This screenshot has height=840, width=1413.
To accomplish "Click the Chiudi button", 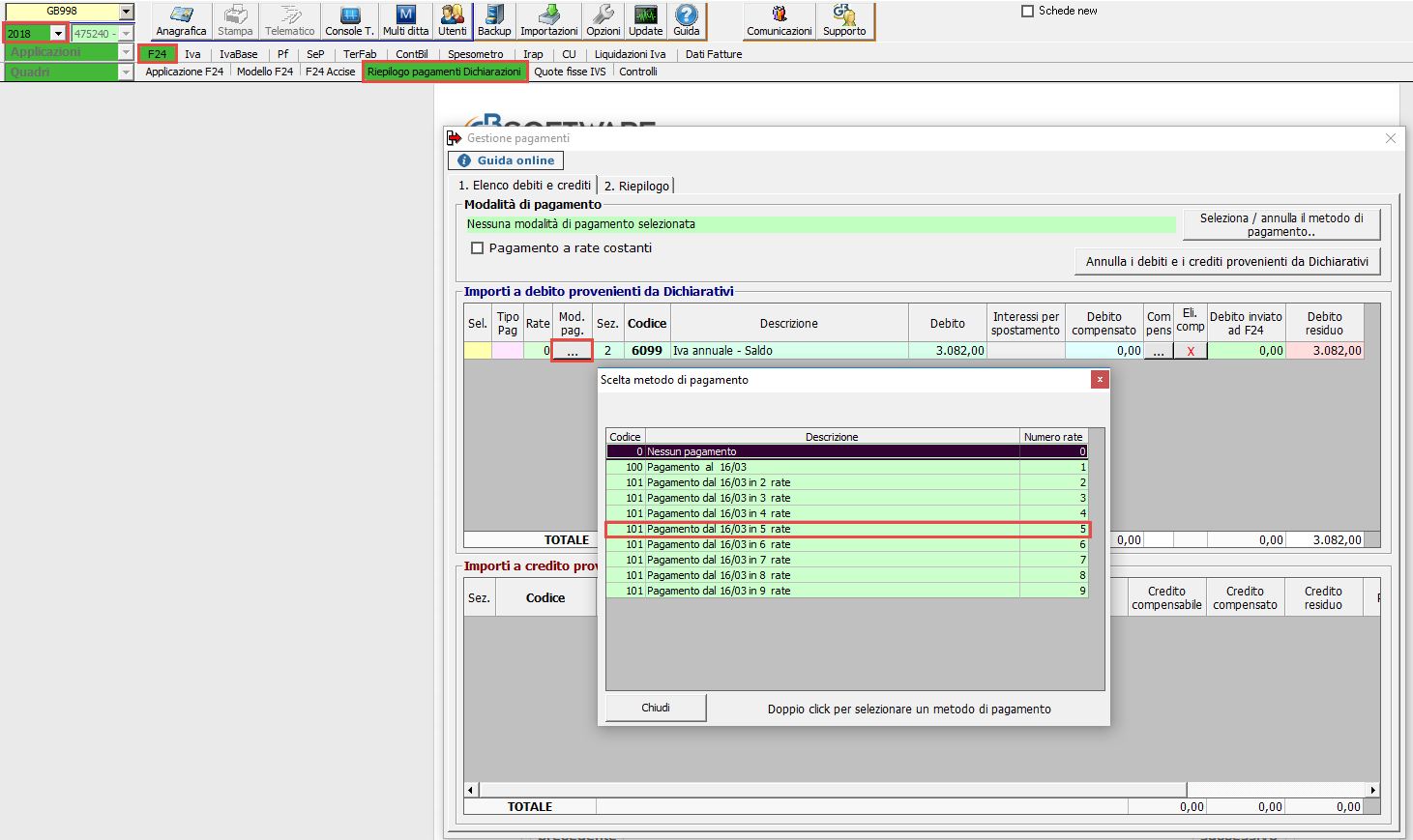I will point(656,709).
